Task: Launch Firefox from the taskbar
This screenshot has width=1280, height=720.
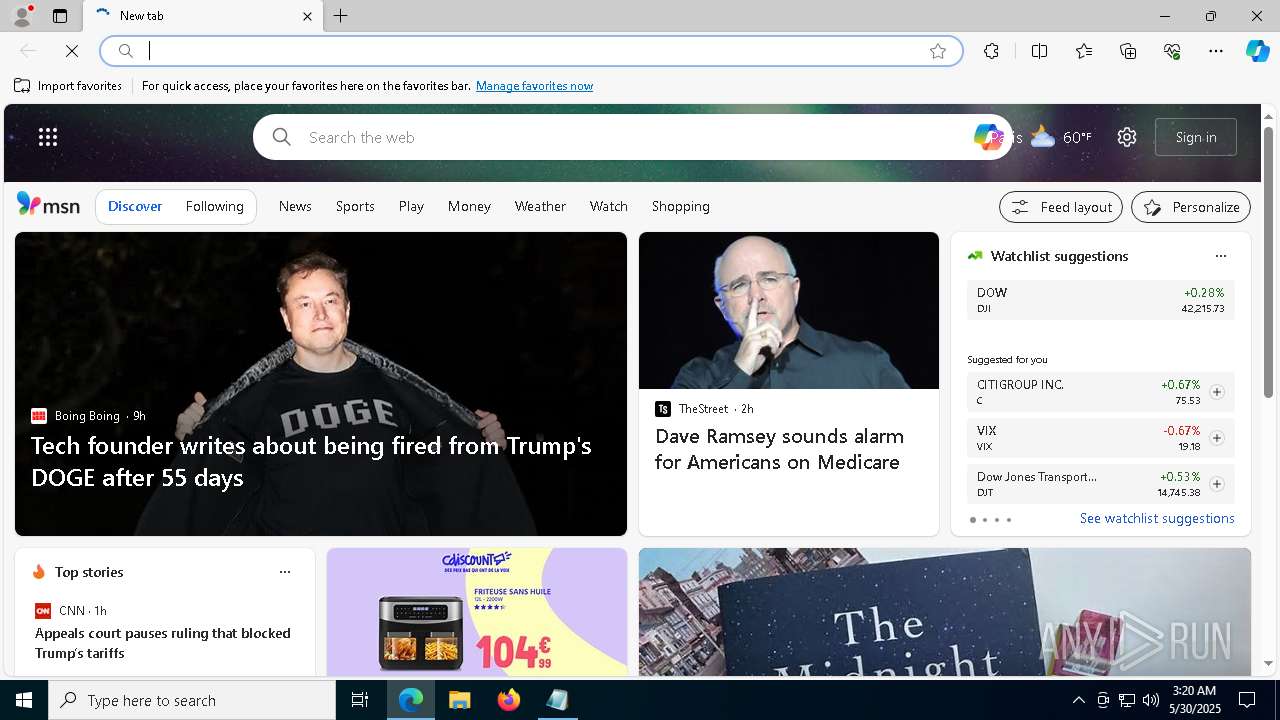Action: click(509, 700)
